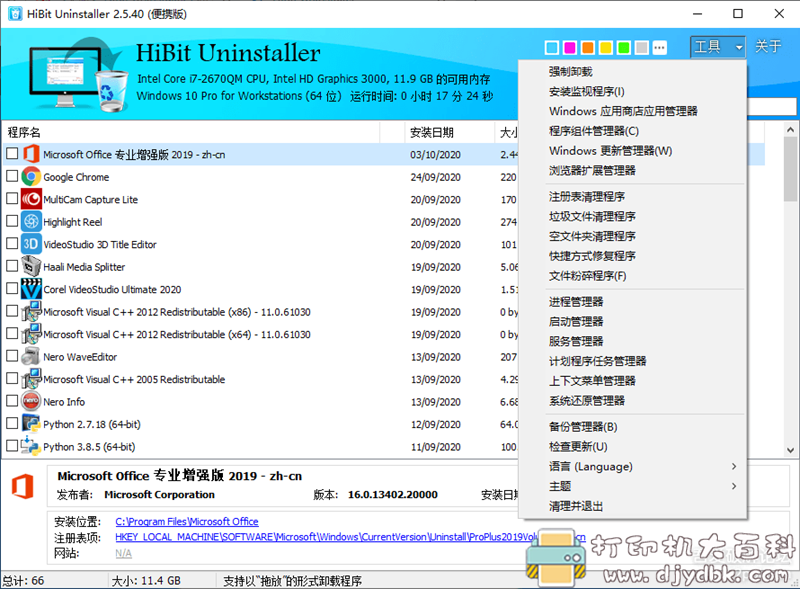Select 清理并退出 menu entry
This screenshot has width=800, height=589.
tap(633, 506)
